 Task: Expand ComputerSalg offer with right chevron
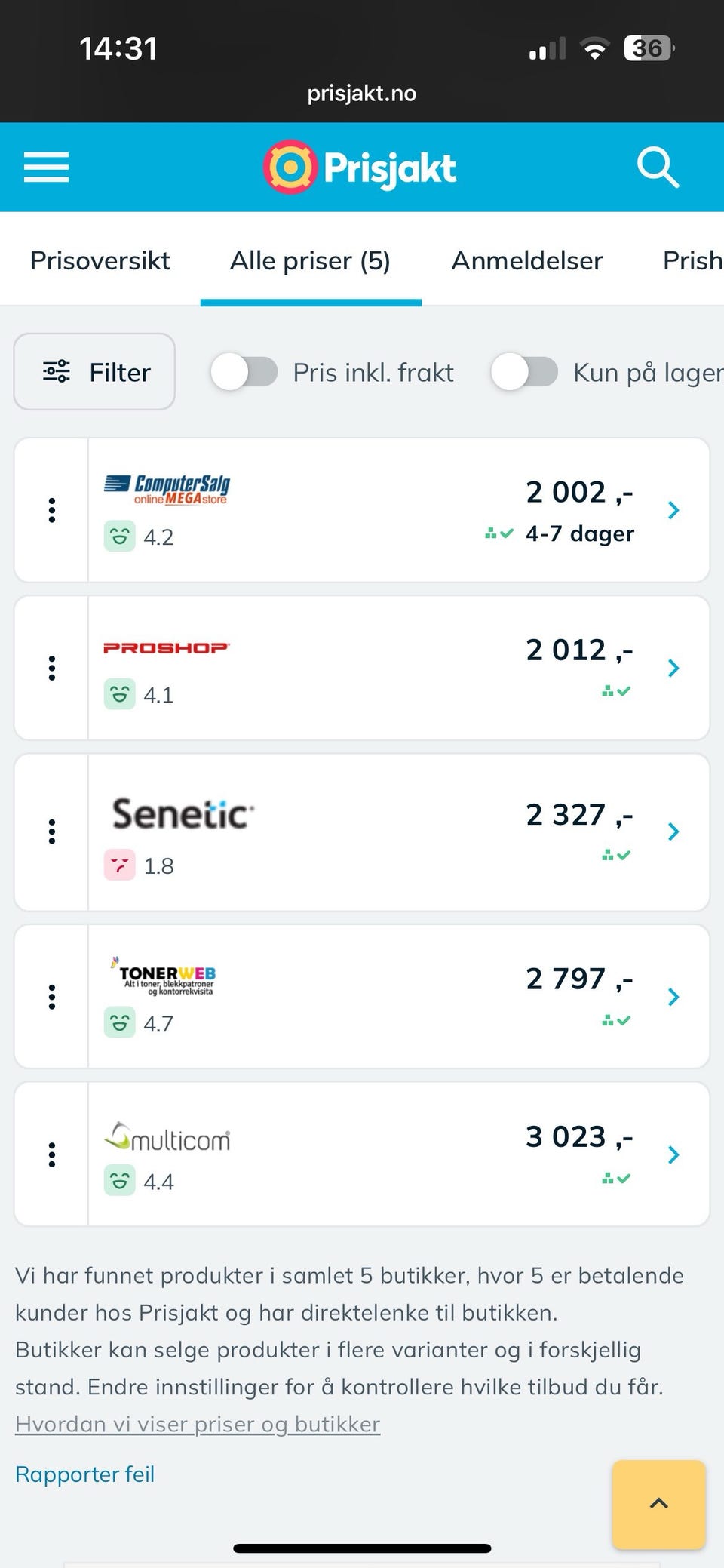coord(673,510)
